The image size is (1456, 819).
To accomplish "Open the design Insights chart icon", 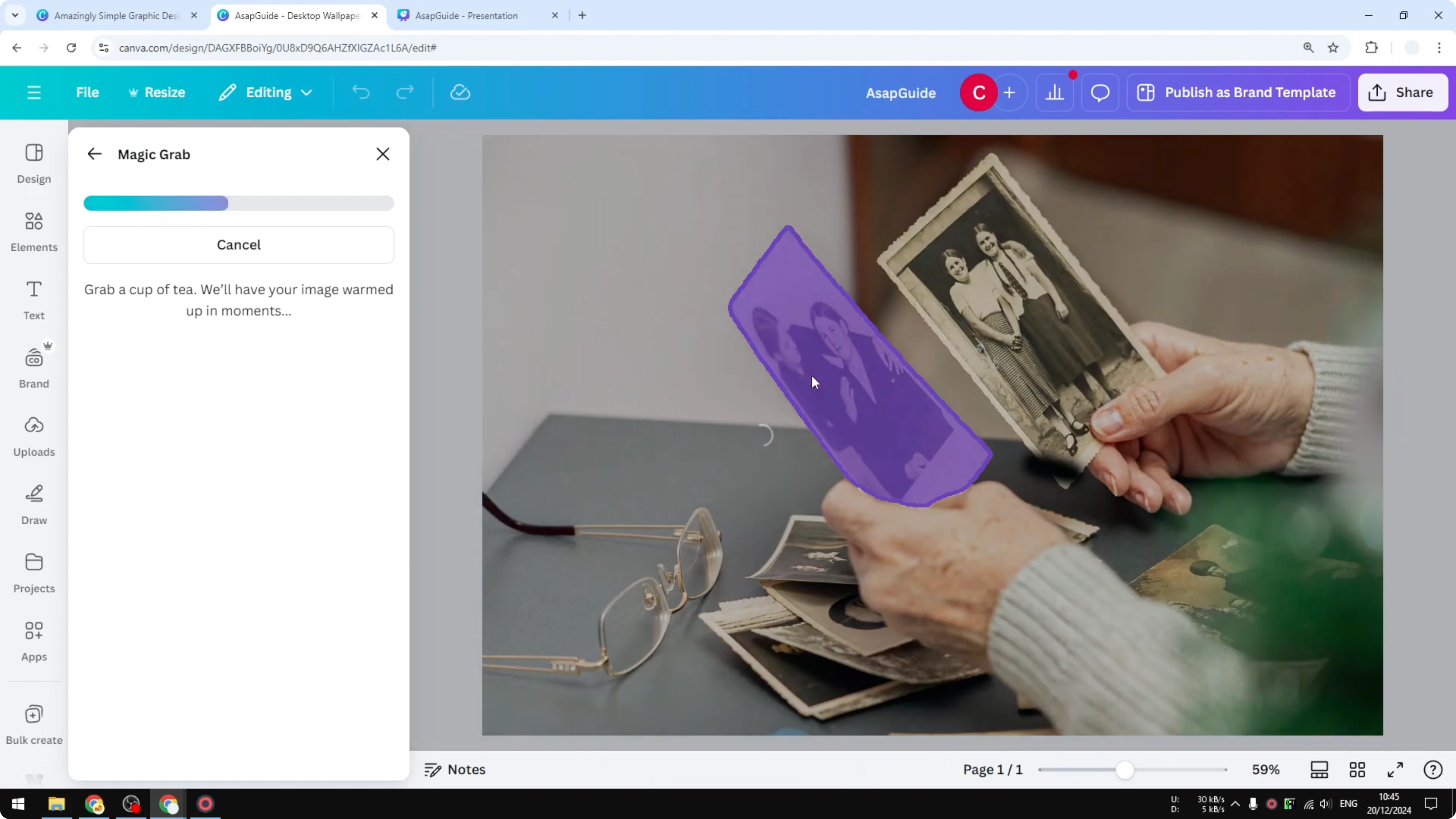I will pos(1055,92).
